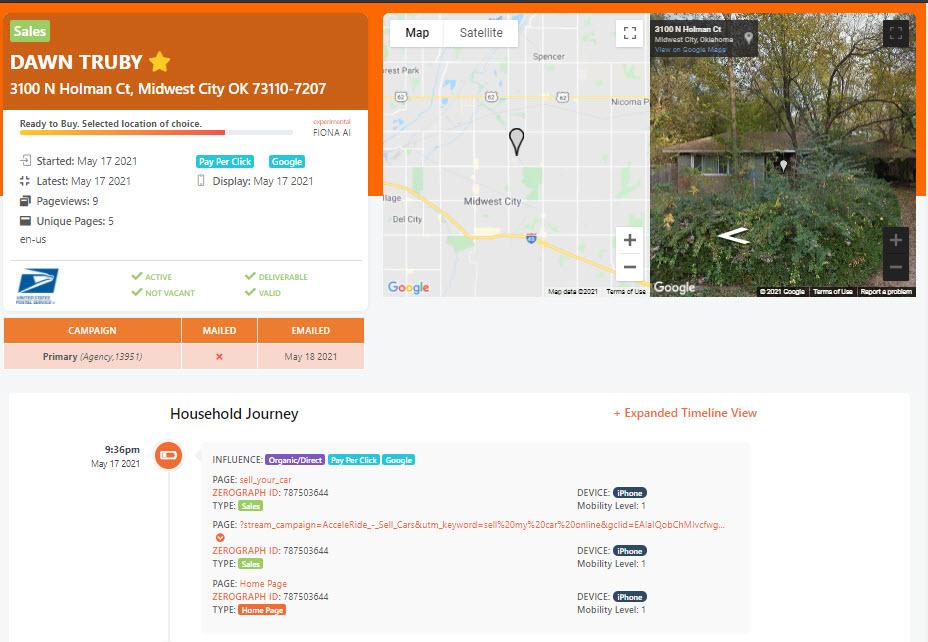Click the gold star next to DAWN TRUBY
928x642 pixels.
pyautogui.click(x=160, y=62)
